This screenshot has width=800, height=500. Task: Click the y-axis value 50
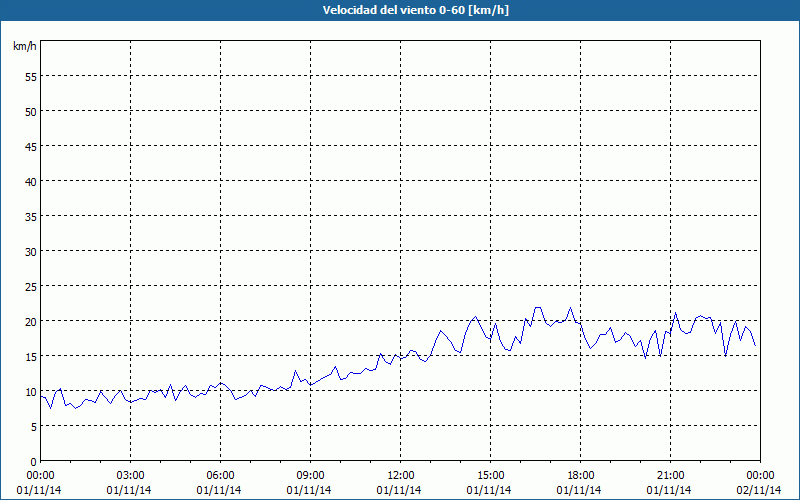pos(31,111)
